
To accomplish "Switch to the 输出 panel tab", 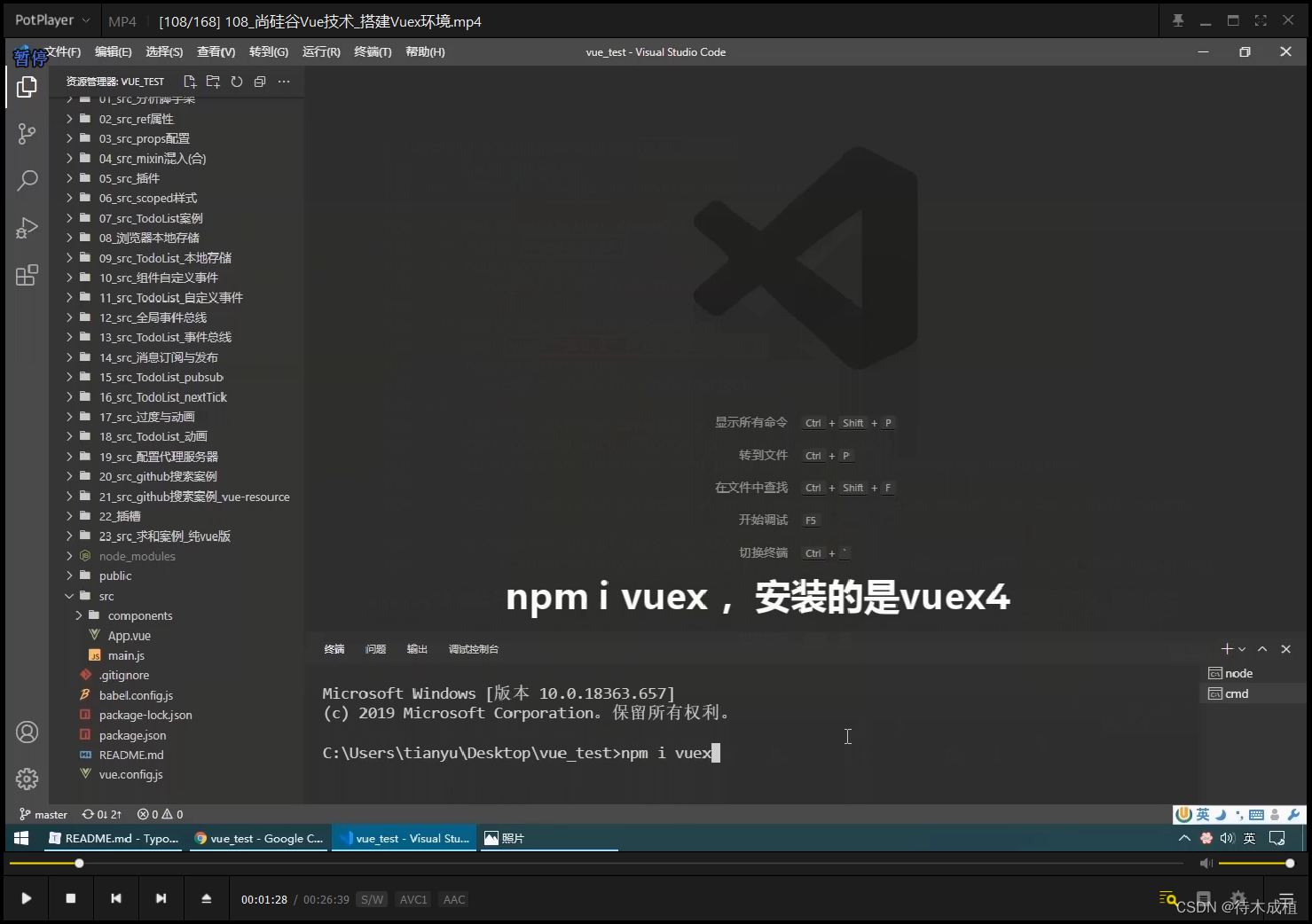I will pyautogui.click(x=417, y=649).
